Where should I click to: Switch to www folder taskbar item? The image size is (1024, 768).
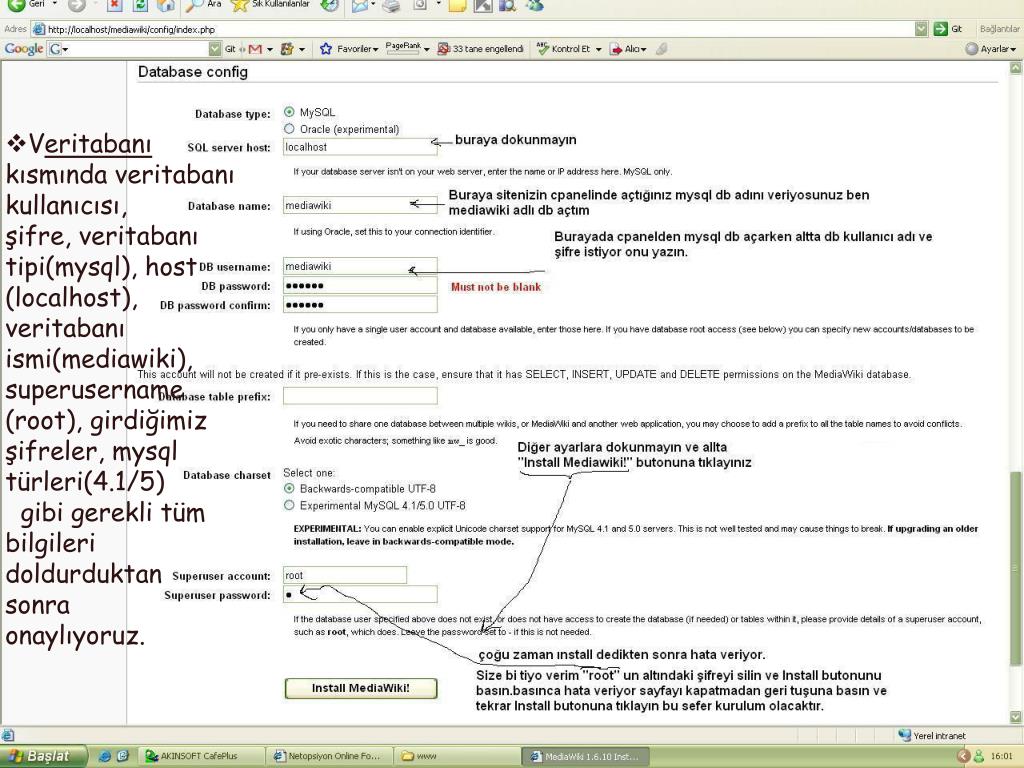coord(458,756)
